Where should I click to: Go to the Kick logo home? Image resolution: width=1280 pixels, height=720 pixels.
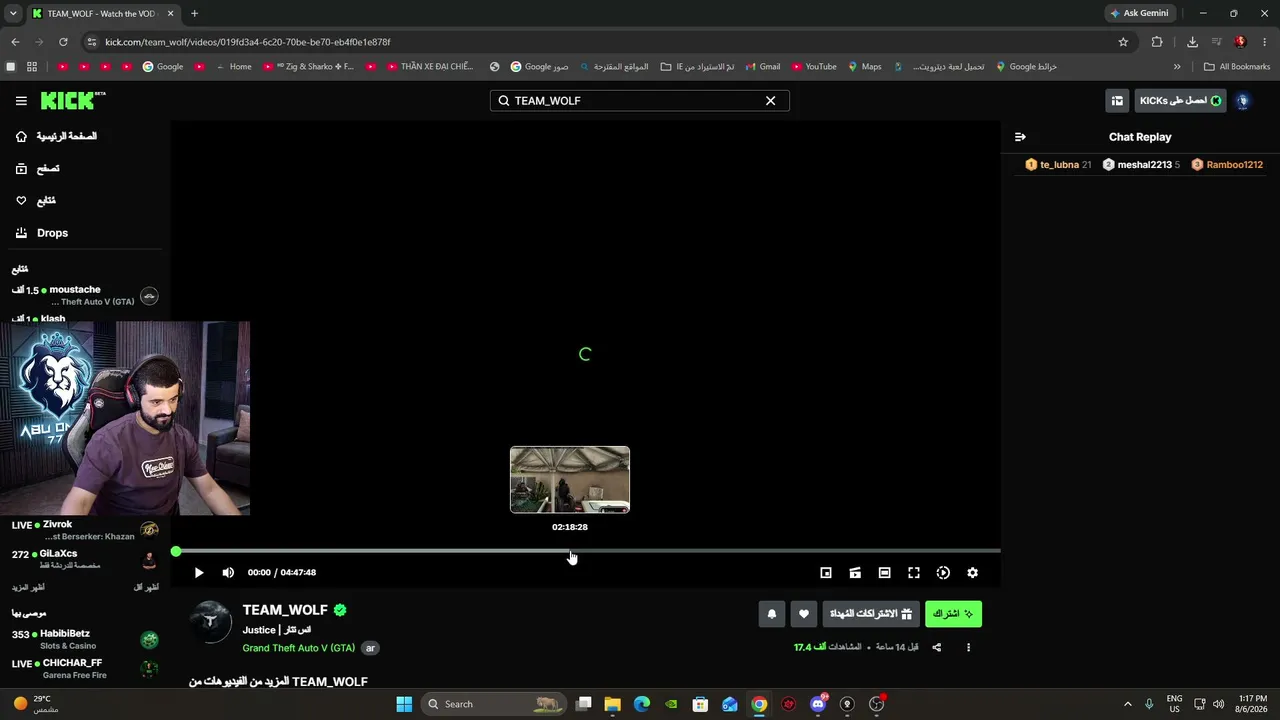tap(72, 100)
